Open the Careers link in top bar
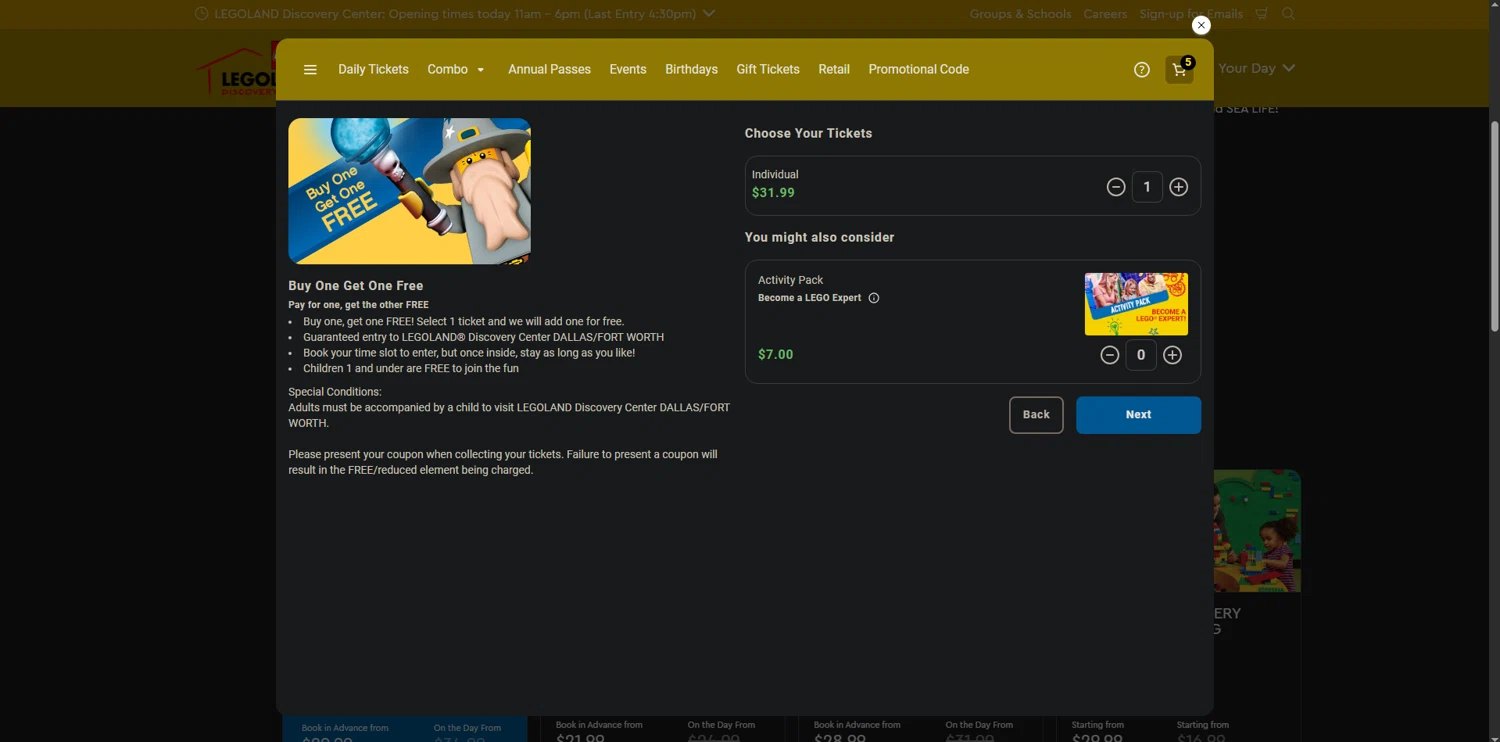 click(1105, 14)
